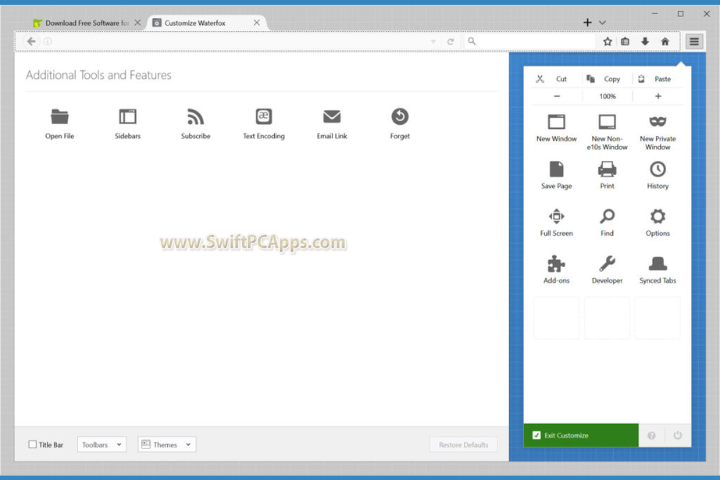The width and height of the screenshot is (720, 480).
Task: Click the green Exit Customize button
Action: point(581,435)
